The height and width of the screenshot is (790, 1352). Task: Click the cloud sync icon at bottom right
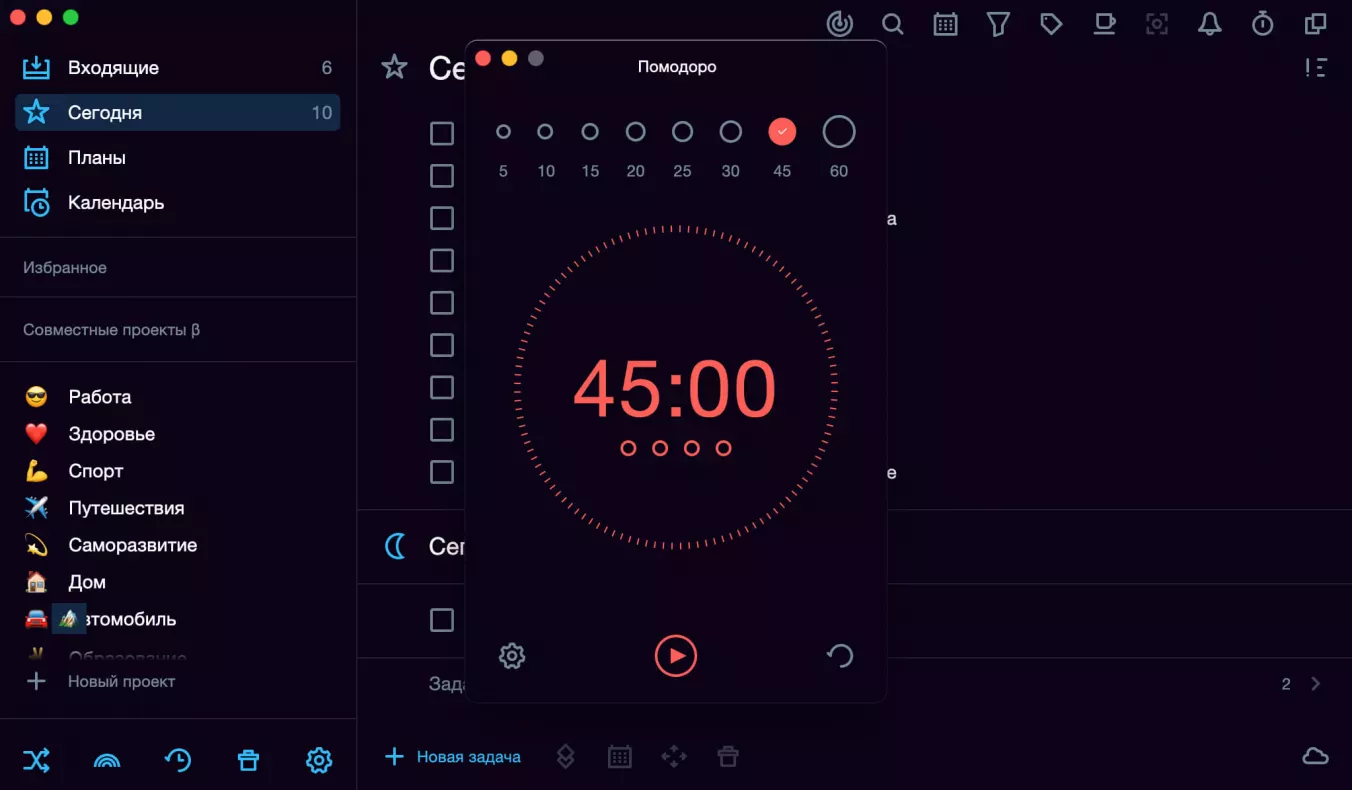1315,756
